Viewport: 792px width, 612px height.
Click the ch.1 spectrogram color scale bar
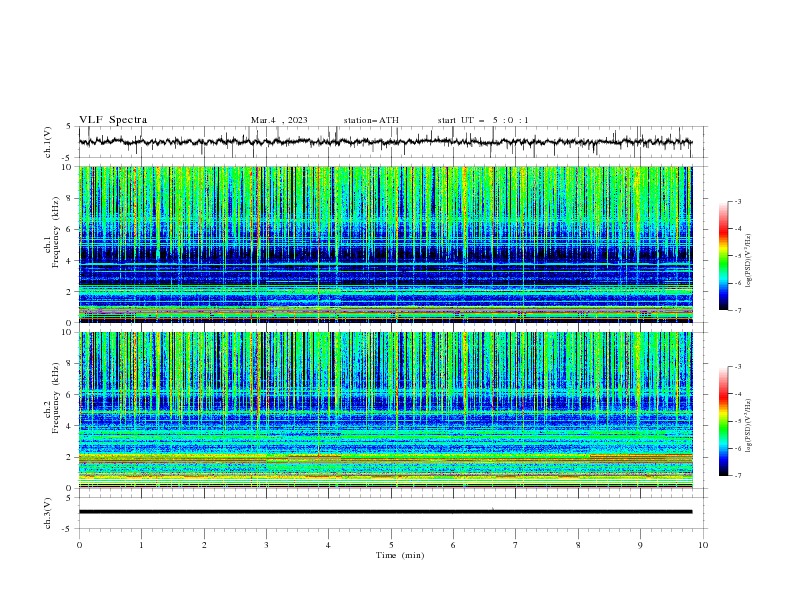pos(724,256)
